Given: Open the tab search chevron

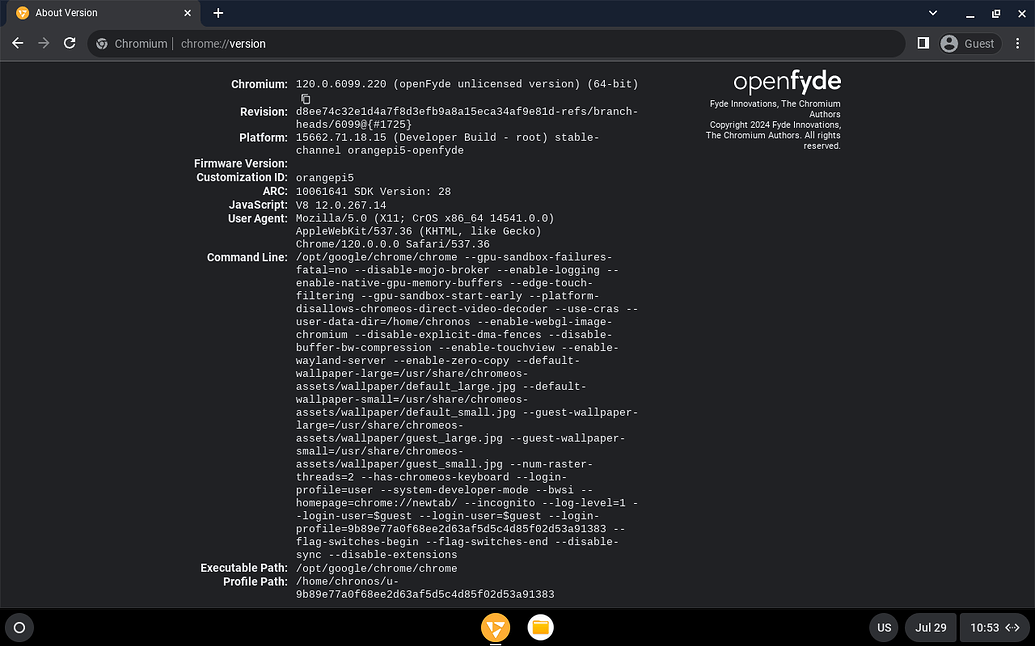Looking at the screenshot, I should pos(932,14).
